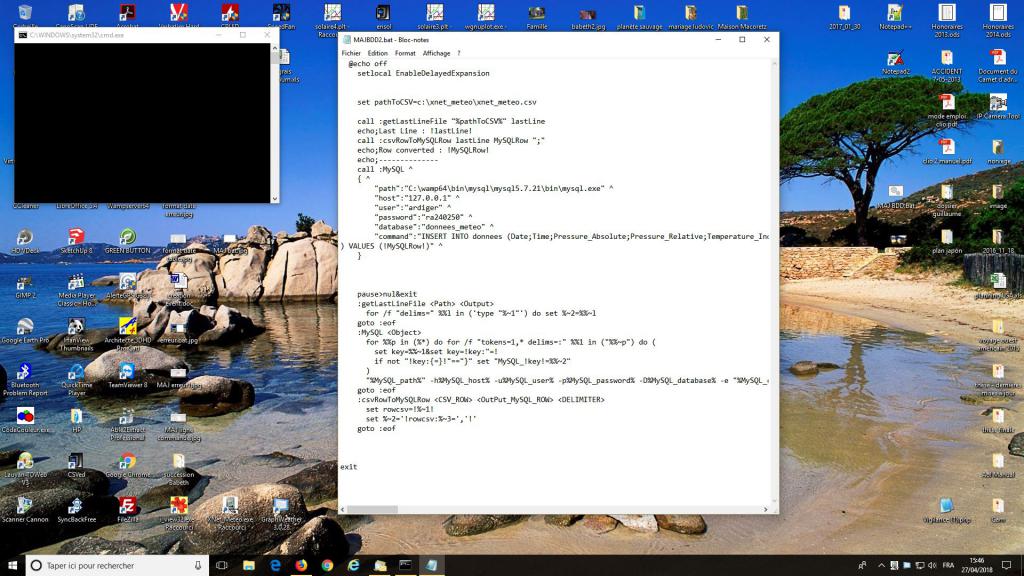Click the right scroll arrow in Bloc-notes
The width and height of the screenshot is (1024, 576).
[x=766, y=509]
